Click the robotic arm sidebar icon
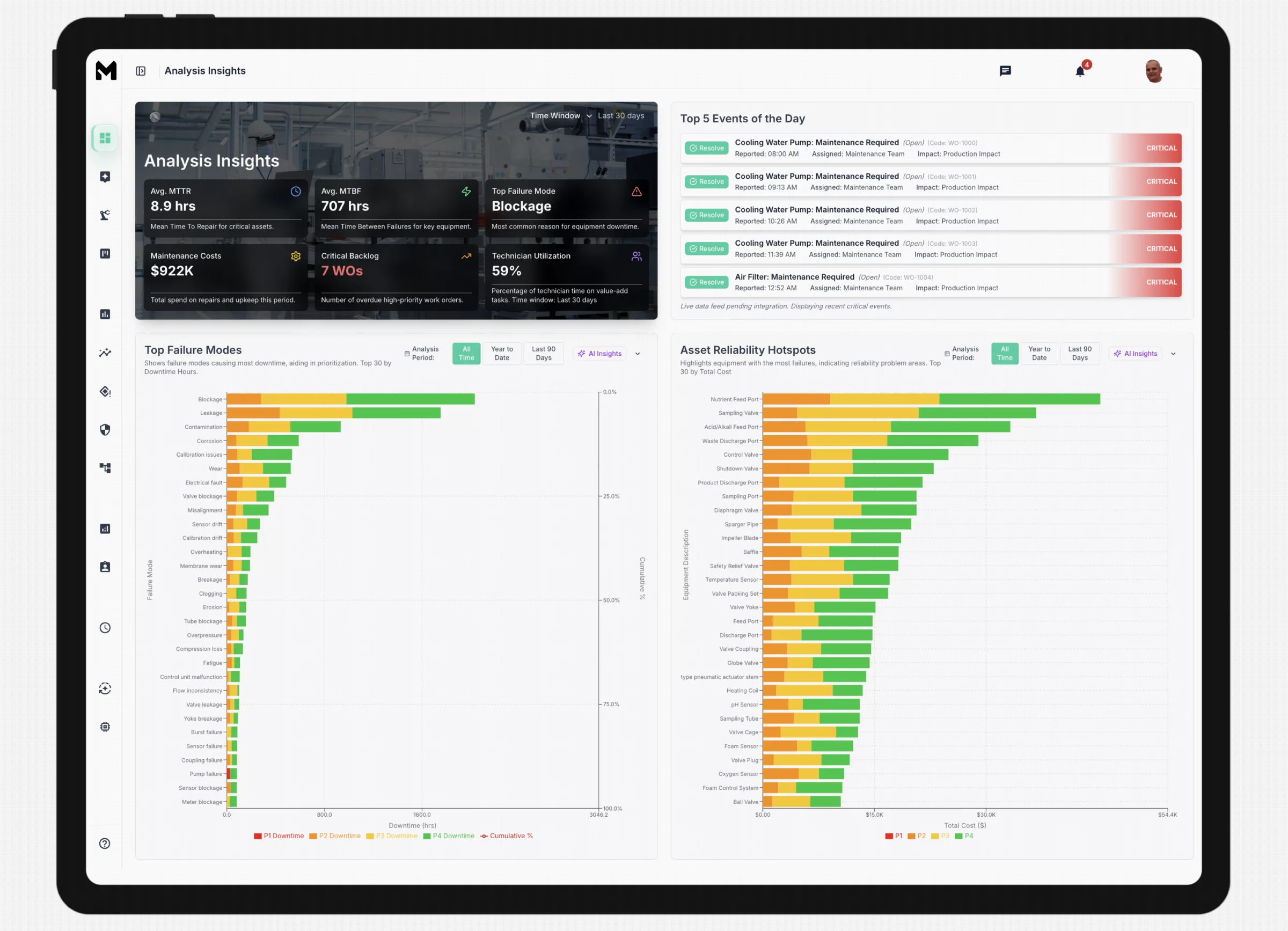Image resolution: width=1288 pixels, height=931 pixels. (105, 215)
